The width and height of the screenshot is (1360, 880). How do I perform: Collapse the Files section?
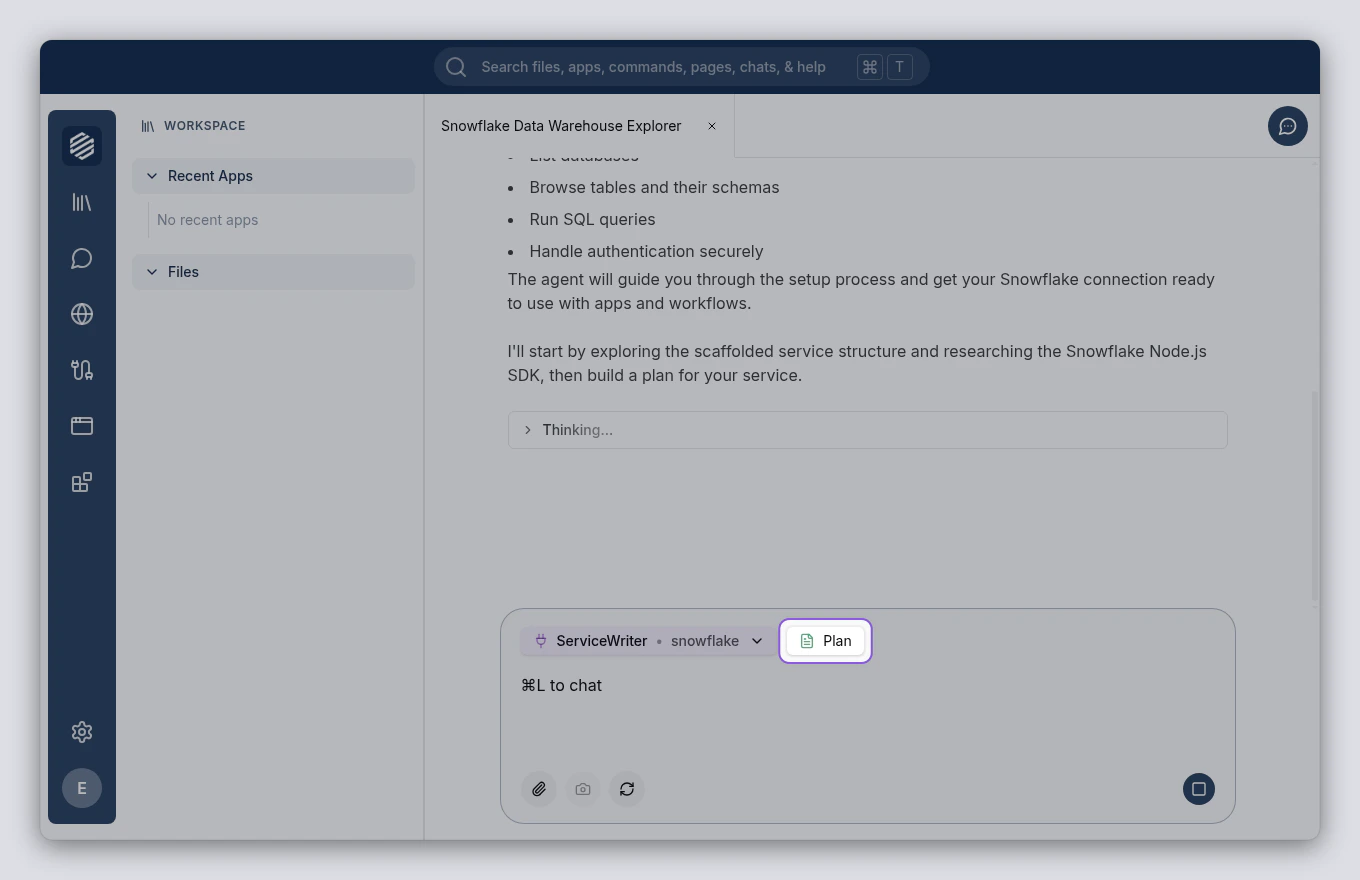[x=273, y=272]
